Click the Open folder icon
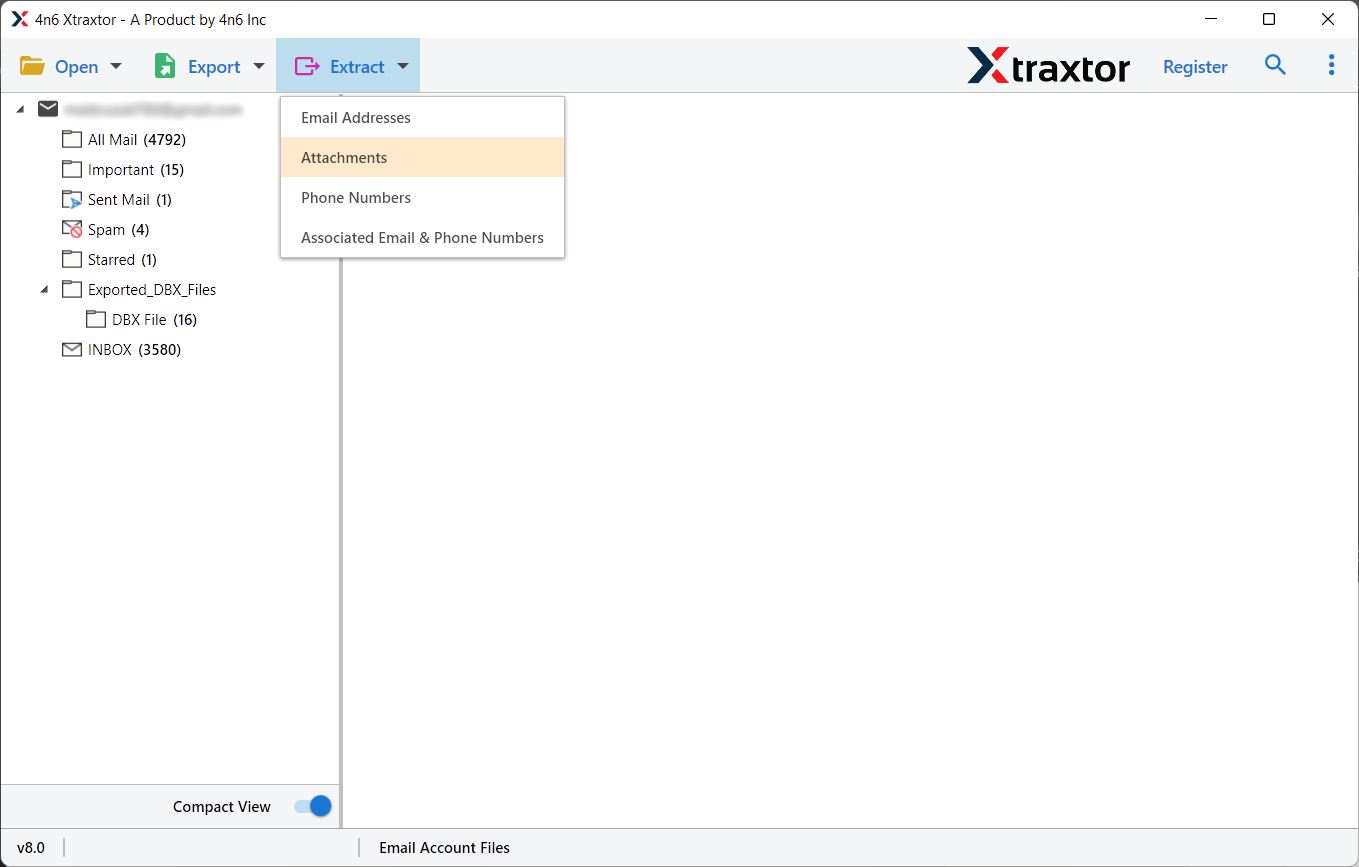 click(x=33, y=65)
